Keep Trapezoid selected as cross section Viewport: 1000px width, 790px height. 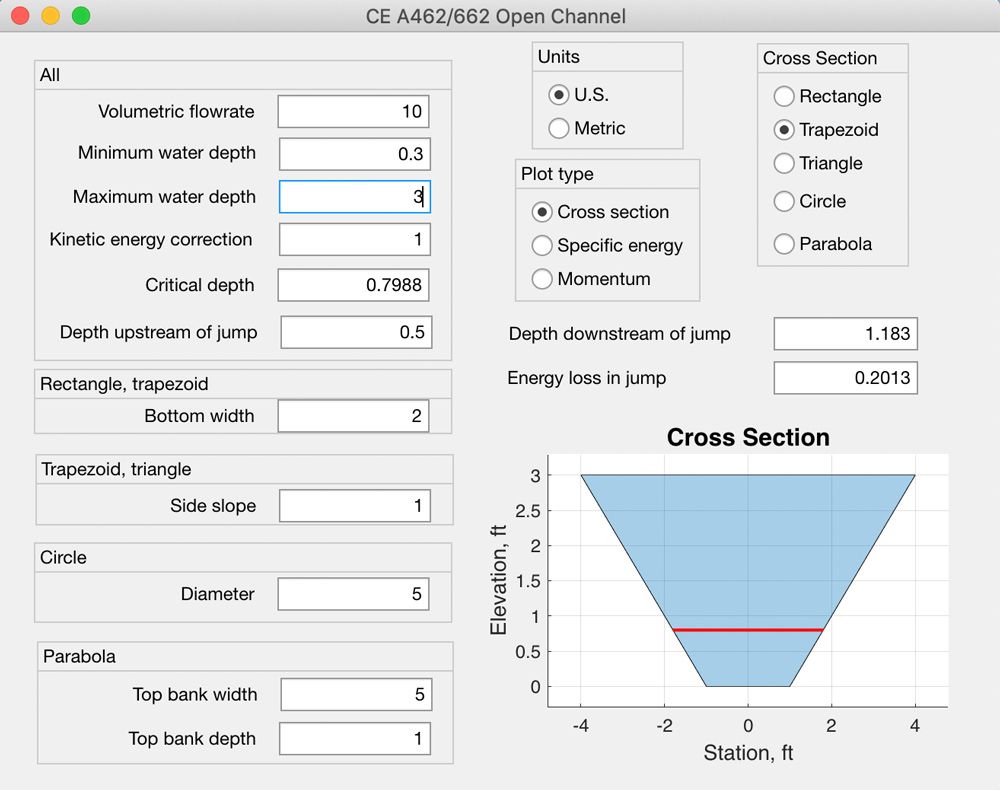[x=784, y=129]
